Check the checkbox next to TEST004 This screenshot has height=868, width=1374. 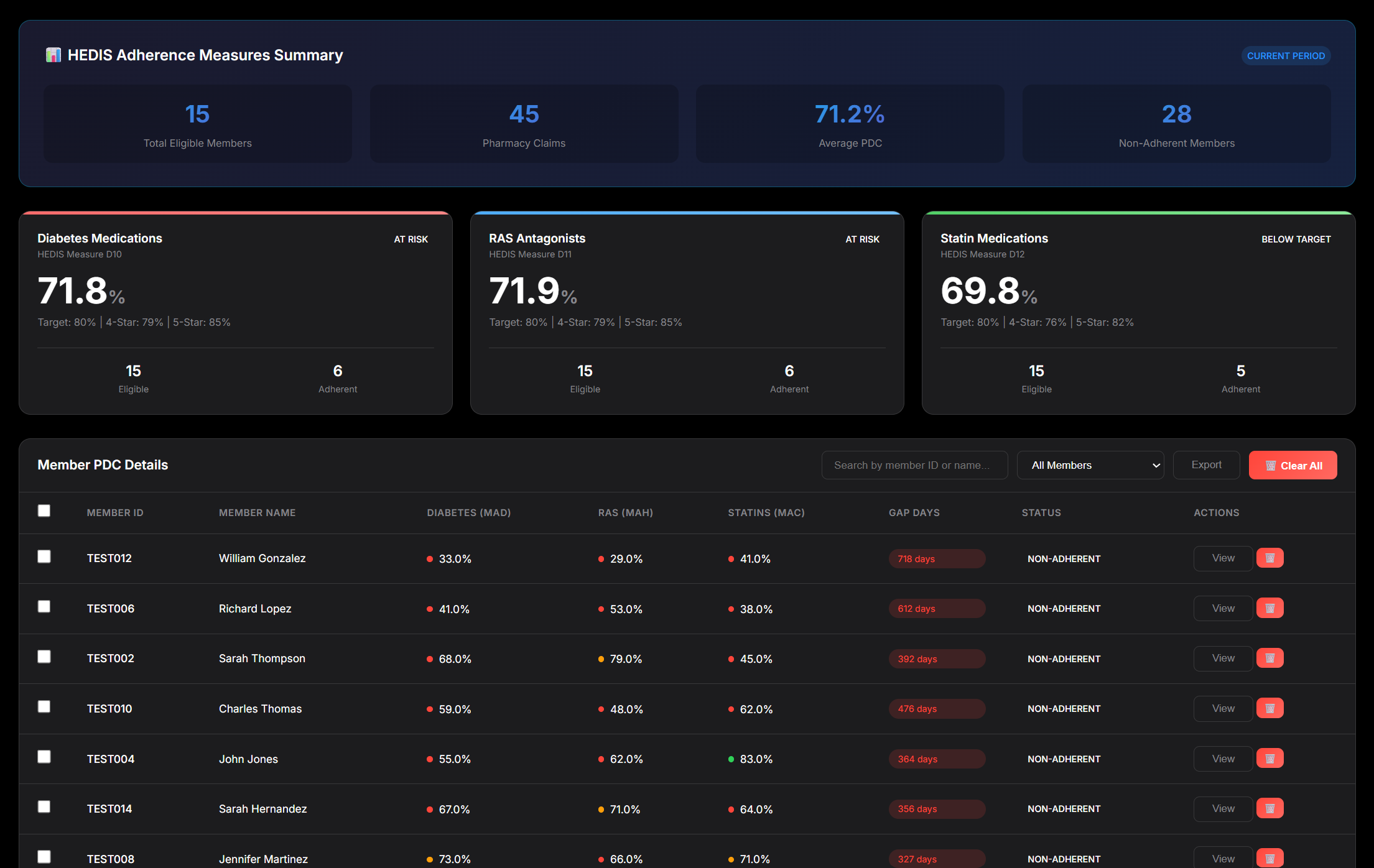(44, 757)
